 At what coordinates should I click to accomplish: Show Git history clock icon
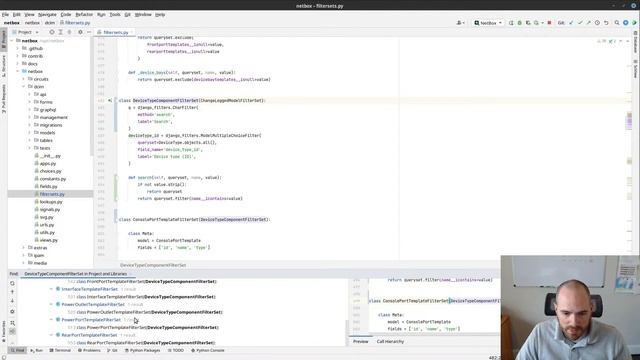598,23
